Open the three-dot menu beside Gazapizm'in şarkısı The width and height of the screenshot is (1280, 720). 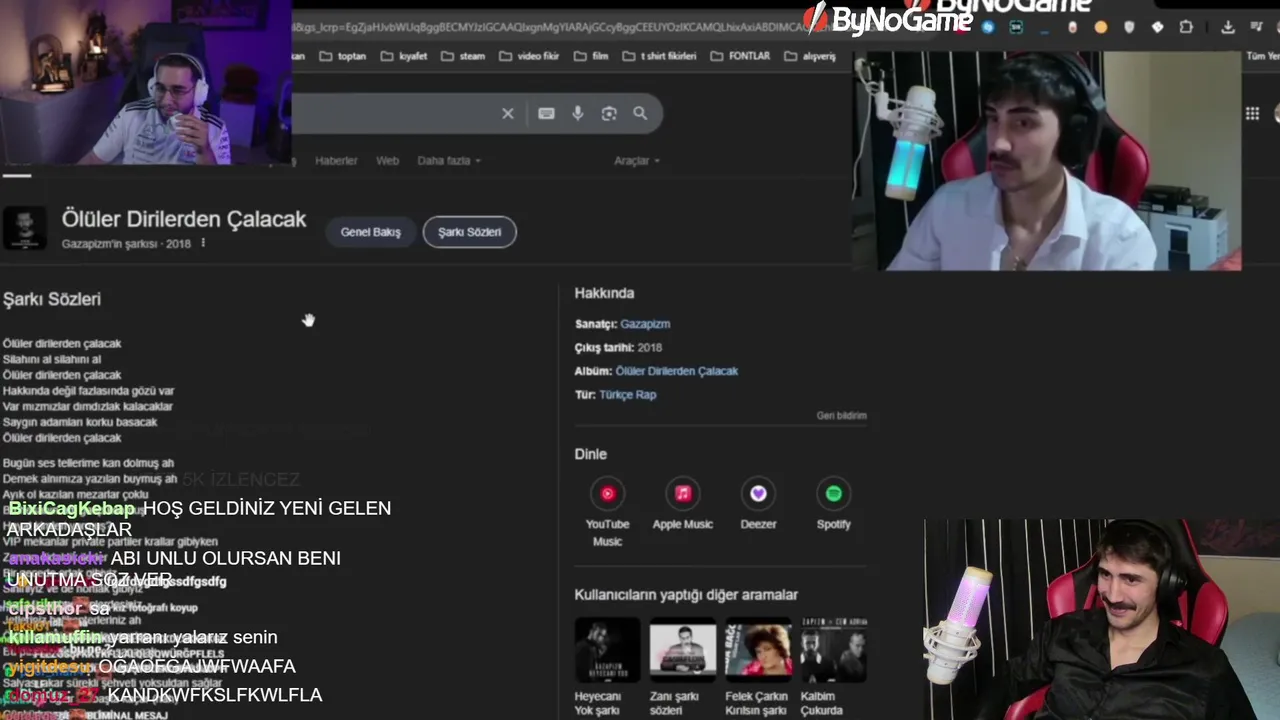204,243
